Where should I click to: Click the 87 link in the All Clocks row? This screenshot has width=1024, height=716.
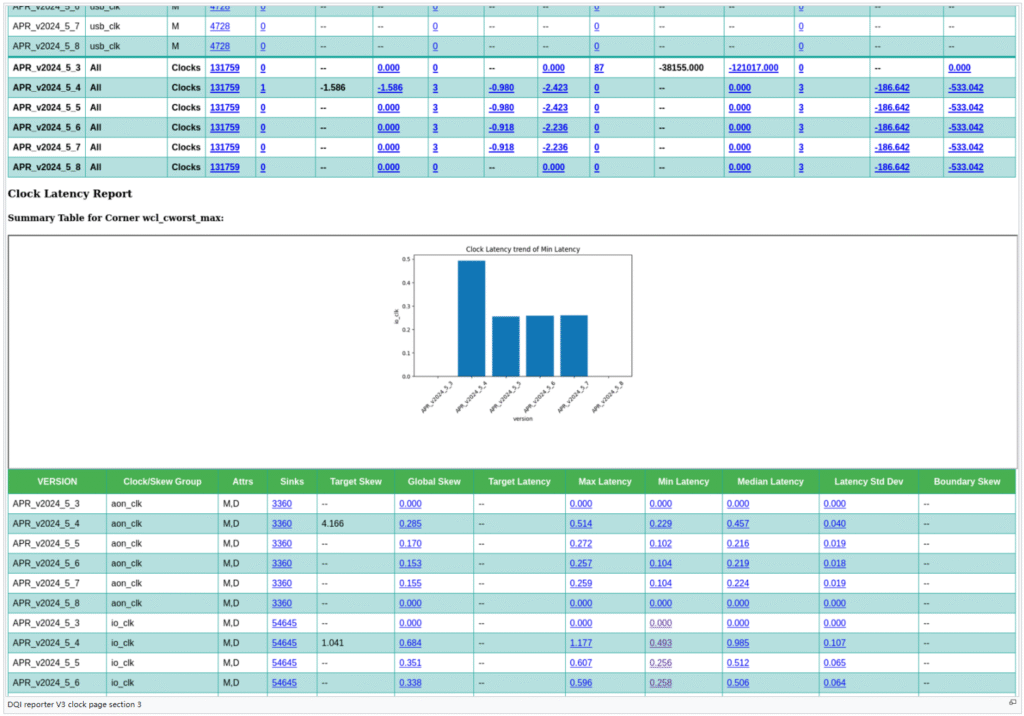pyautogui.click(x=598, y=67)
